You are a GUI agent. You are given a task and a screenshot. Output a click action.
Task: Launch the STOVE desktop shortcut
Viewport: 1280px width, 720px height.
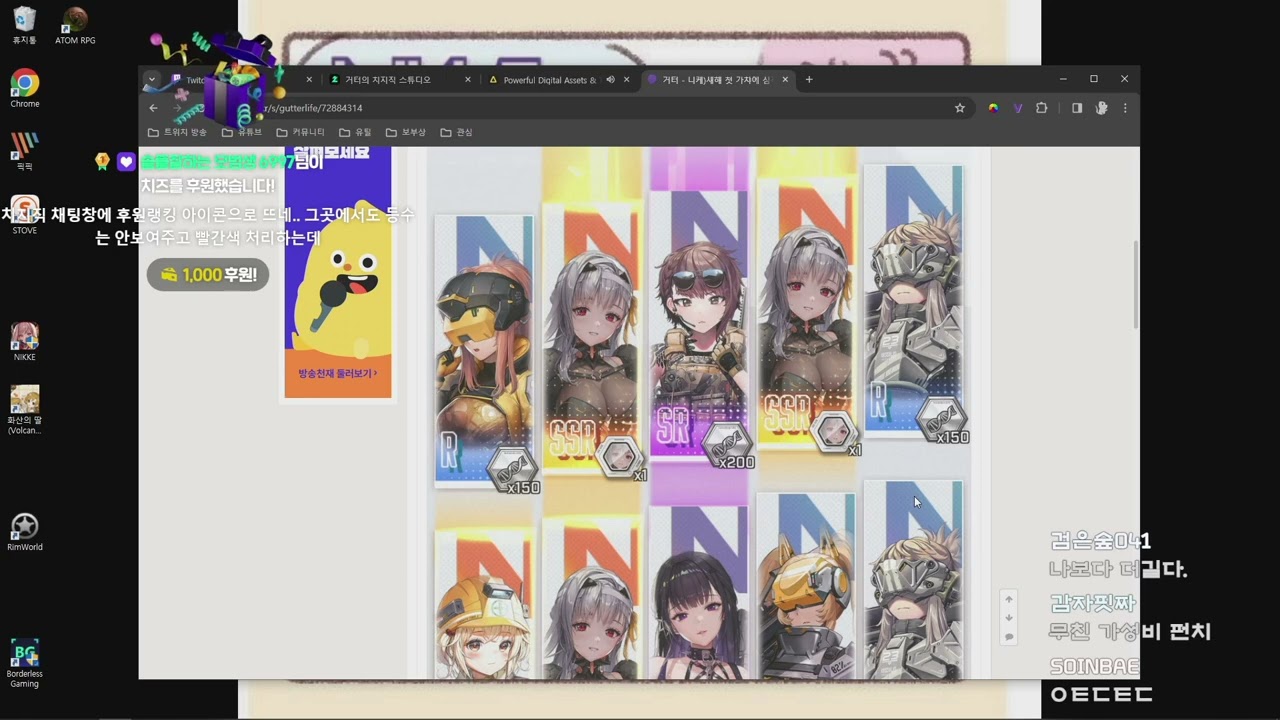24,215
